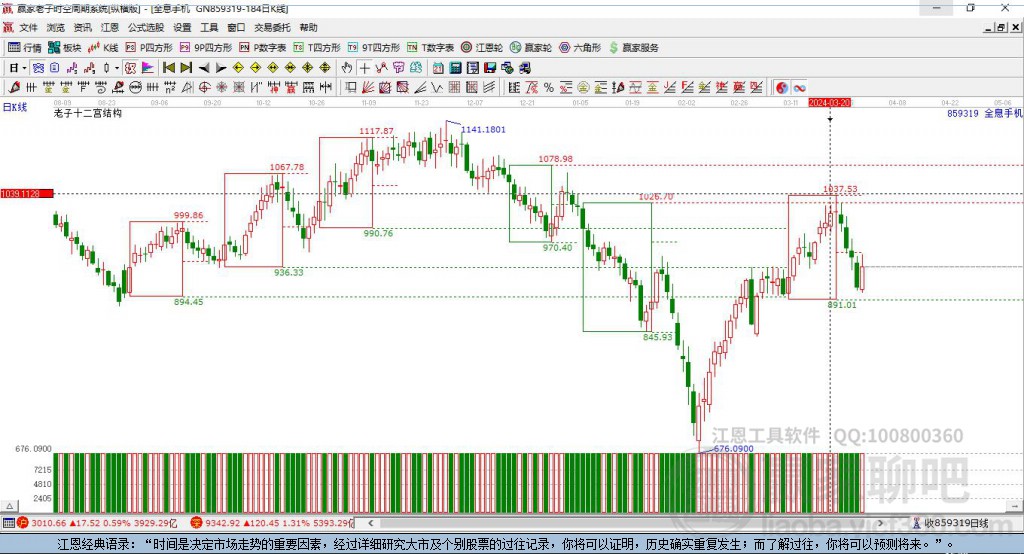Click the price label 1117.87
Image resolution: width=1024 pixels, height=554 pixels.
click(376, 131)
